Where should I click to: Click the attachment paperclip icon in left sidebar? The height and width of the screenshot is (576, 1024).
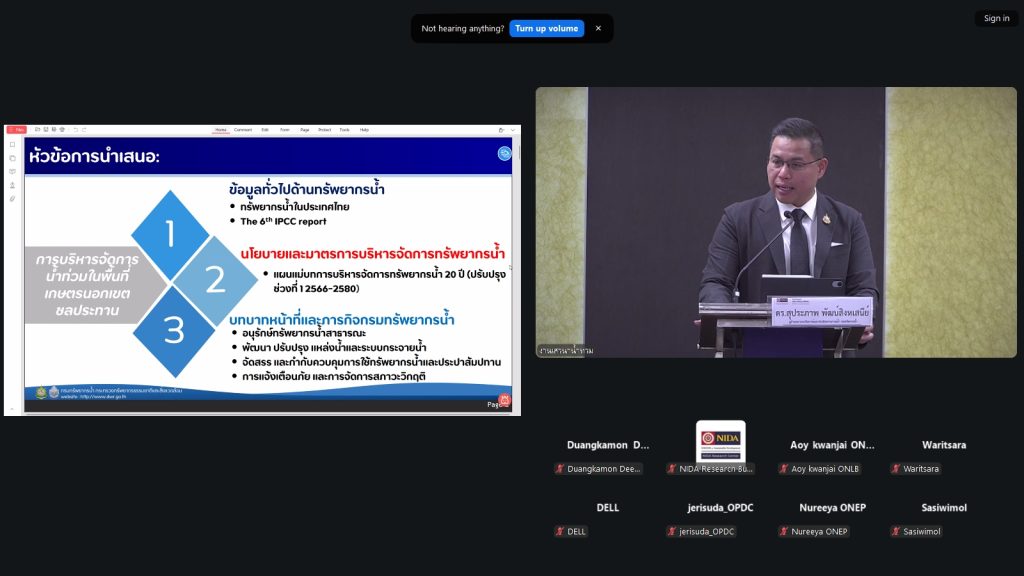click(12, 199)
